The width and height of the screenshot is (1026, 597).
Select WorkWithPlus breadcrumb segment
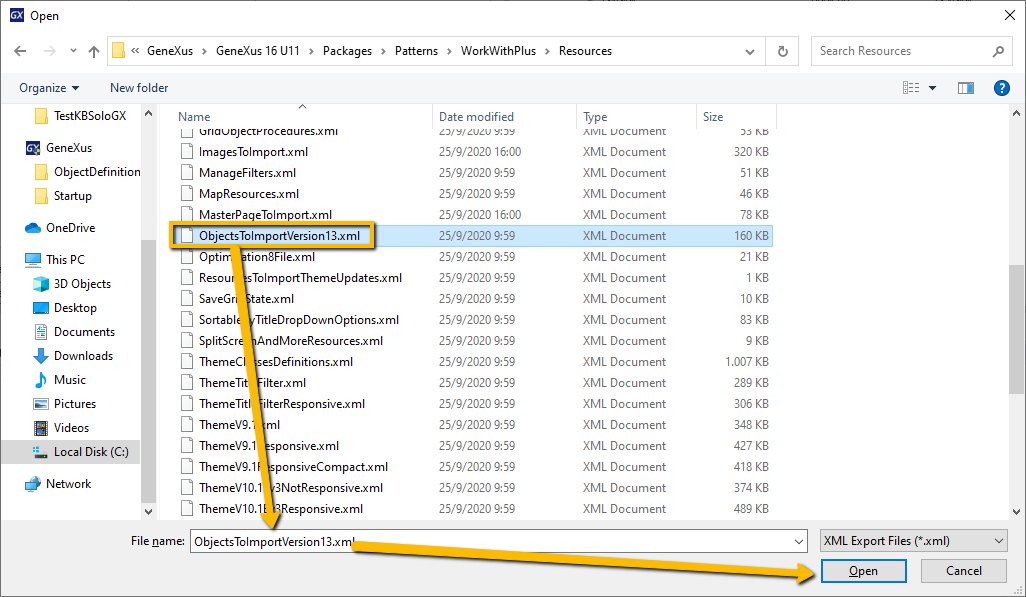pos(498,51)
